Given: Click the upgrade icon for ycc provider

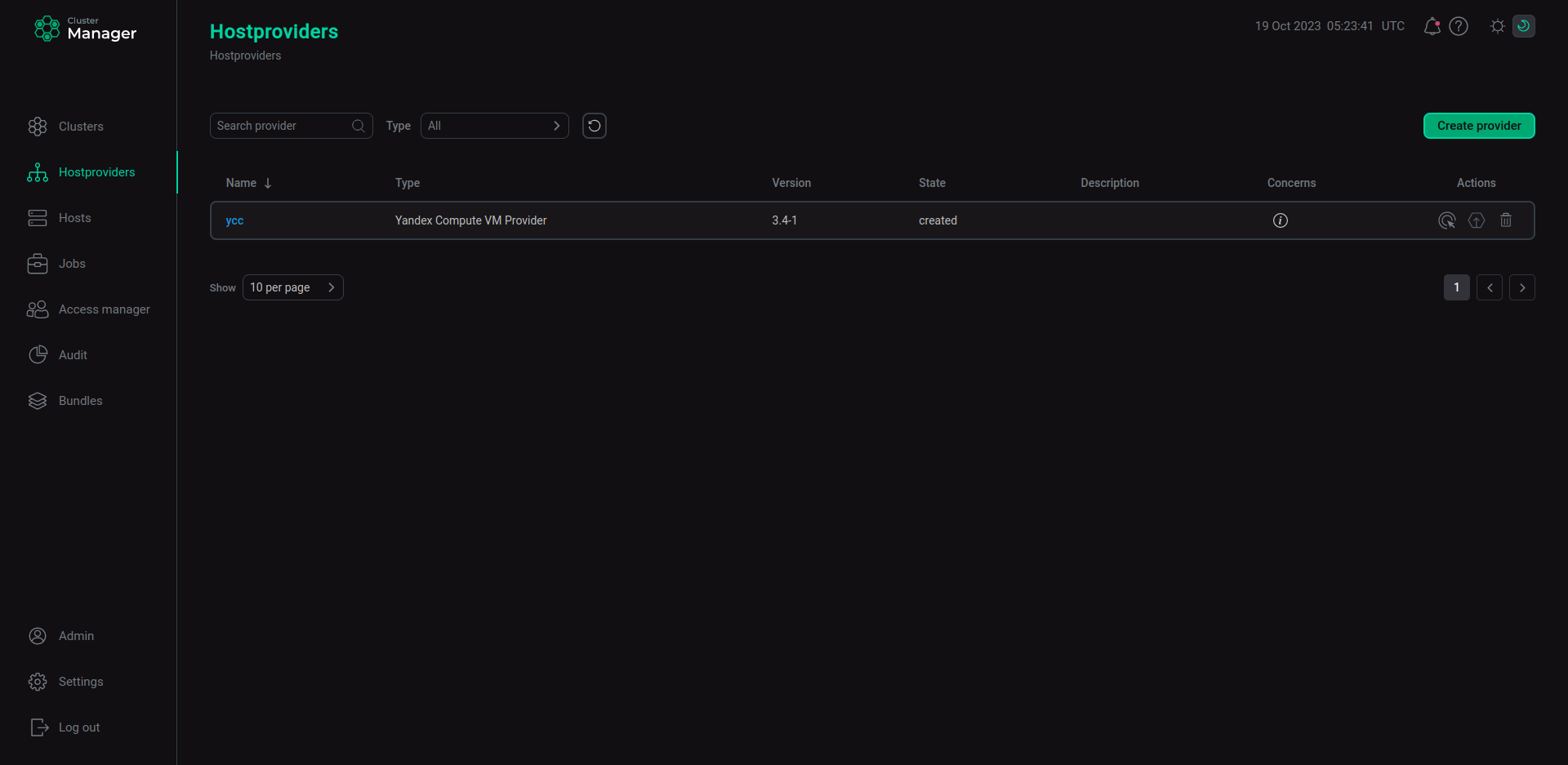Looking at the screenshot, I should pos(1477,220).
